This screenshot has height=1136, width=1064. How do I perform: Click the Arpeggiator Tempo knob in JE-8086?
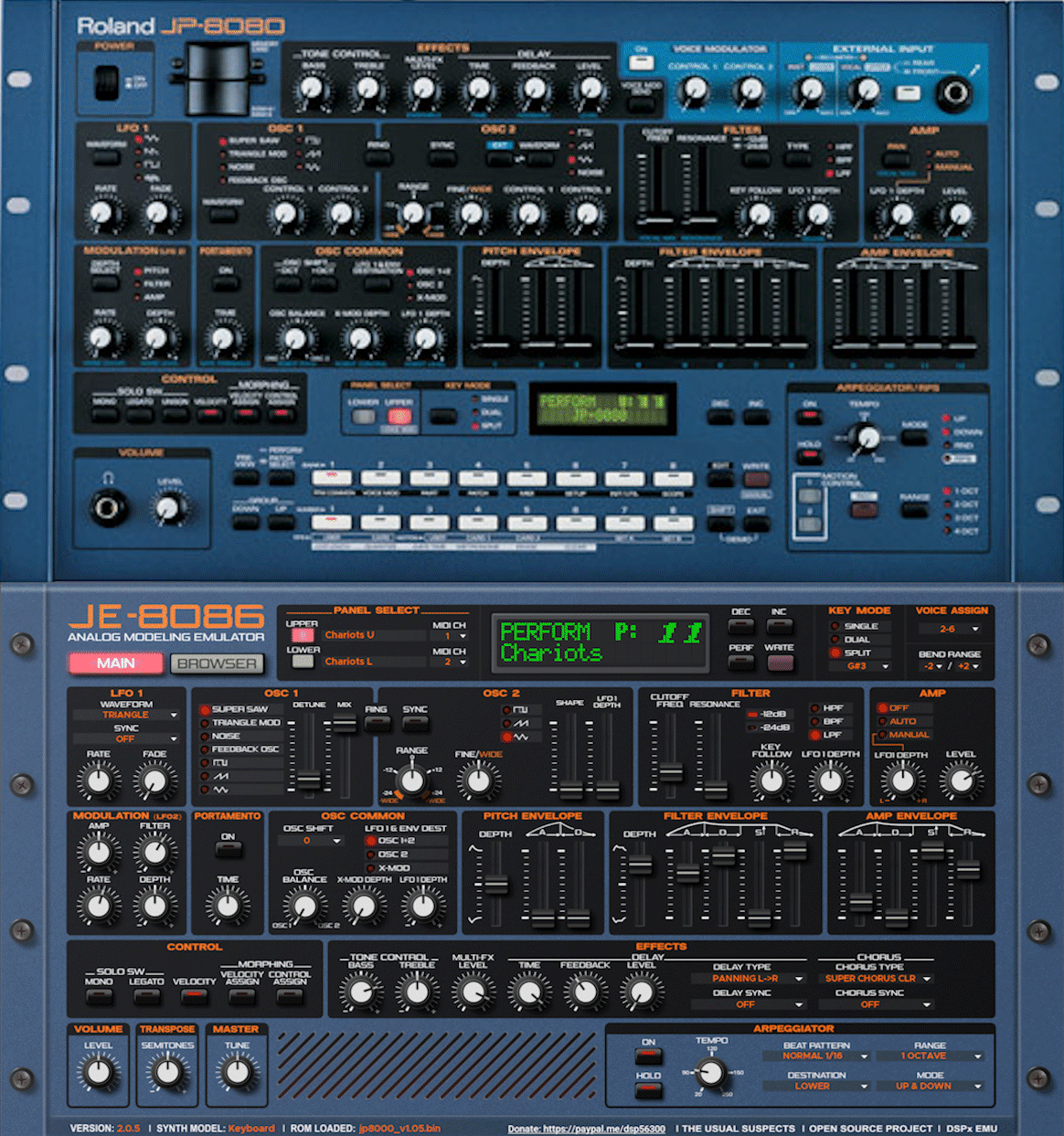[711, 1071]
